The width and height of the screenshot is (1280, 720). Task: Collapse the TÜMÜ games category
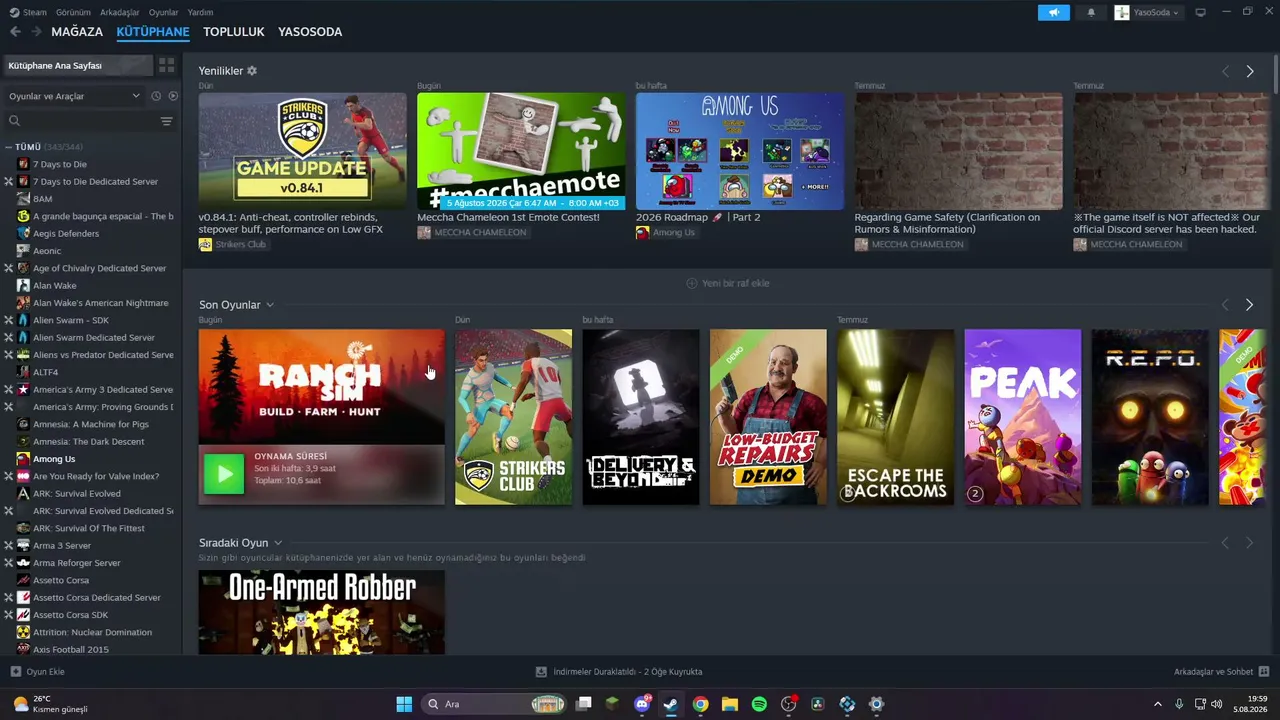[x=8, y=147]
